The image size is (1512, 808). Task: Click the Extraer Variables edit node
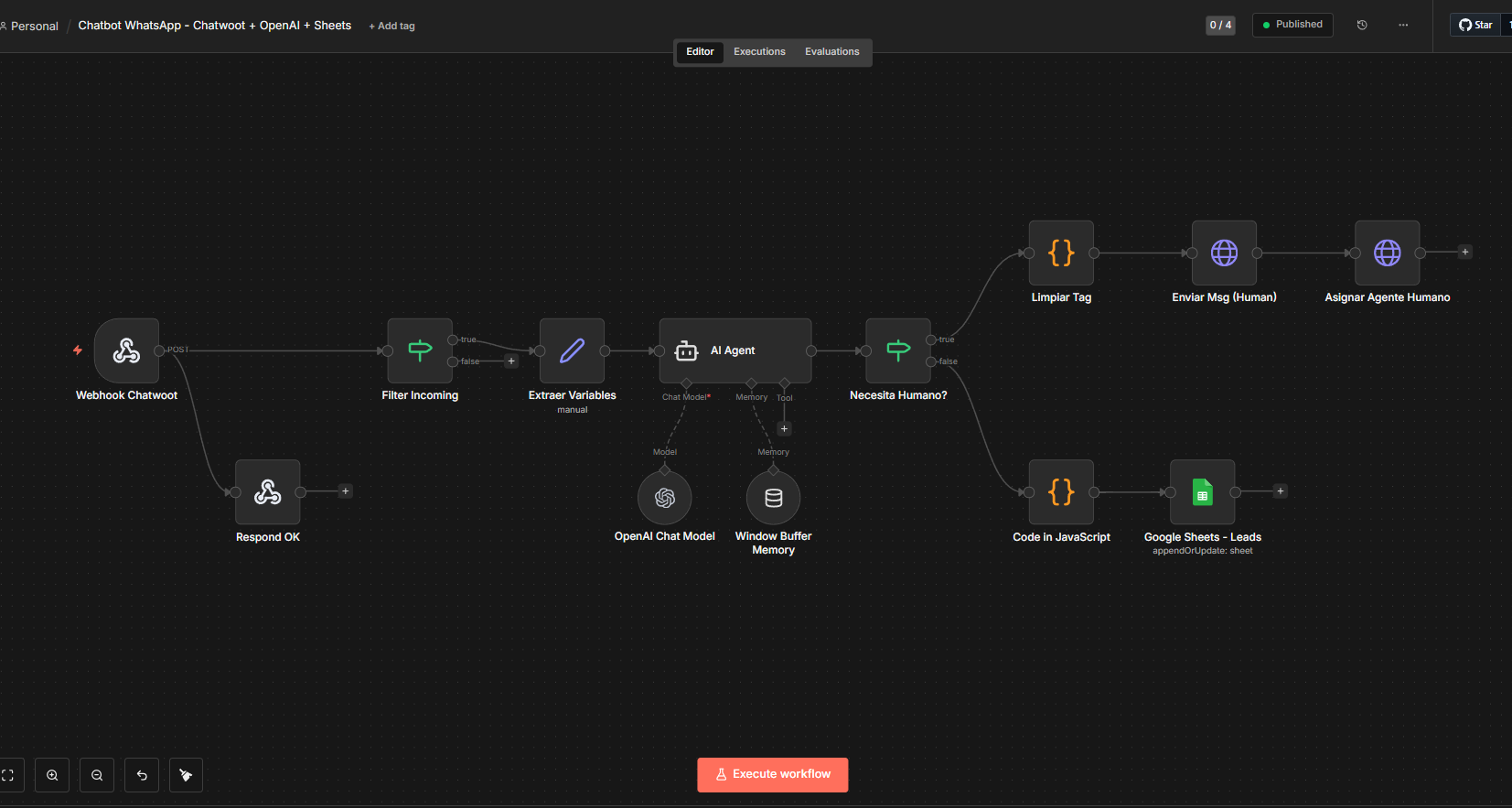(573, 350)
